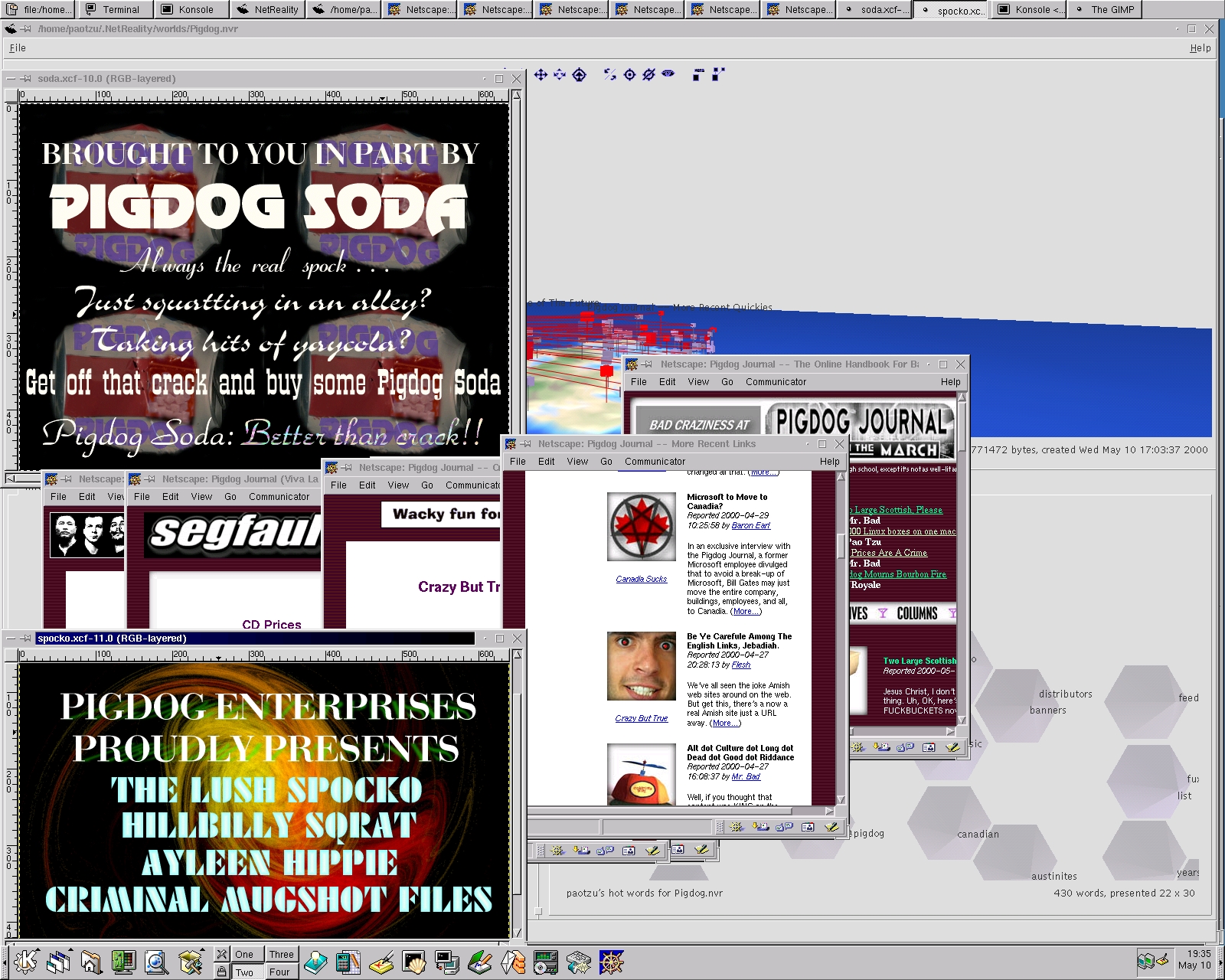Switch to virtual desktop One
The width and height of the screenshot is (1225, 980).
tap(244, 954)
